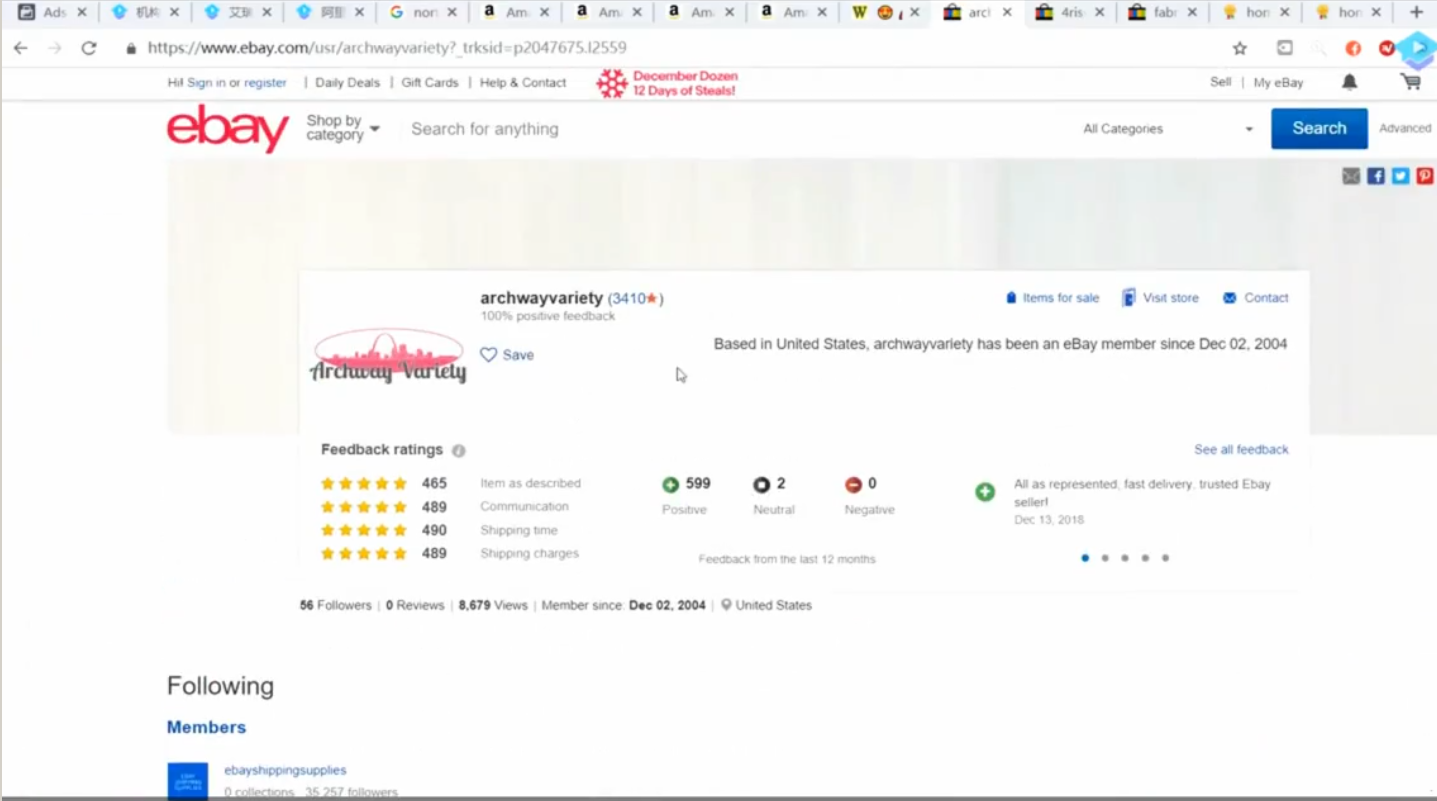Bookmark this page with the star icon
The height and width of the screenshot is (801, 1437).
tap(1240, 48)
